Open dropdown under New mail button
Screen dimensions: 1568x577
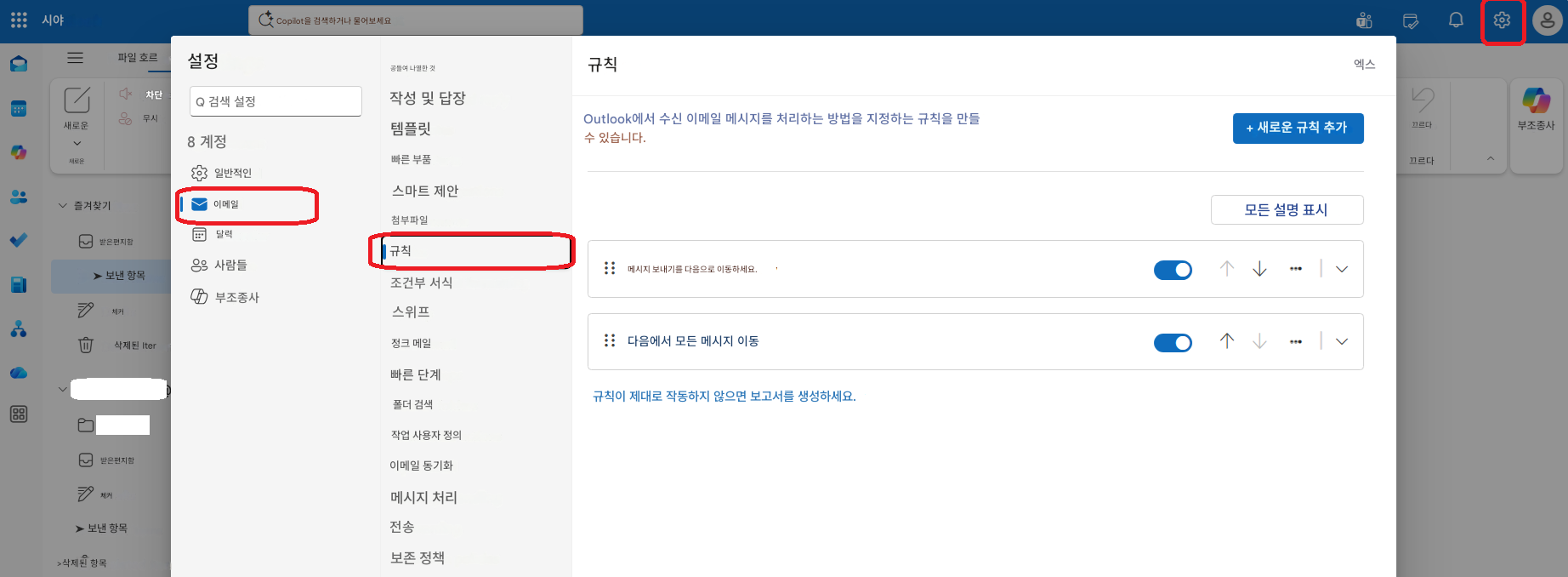(77, 143)
